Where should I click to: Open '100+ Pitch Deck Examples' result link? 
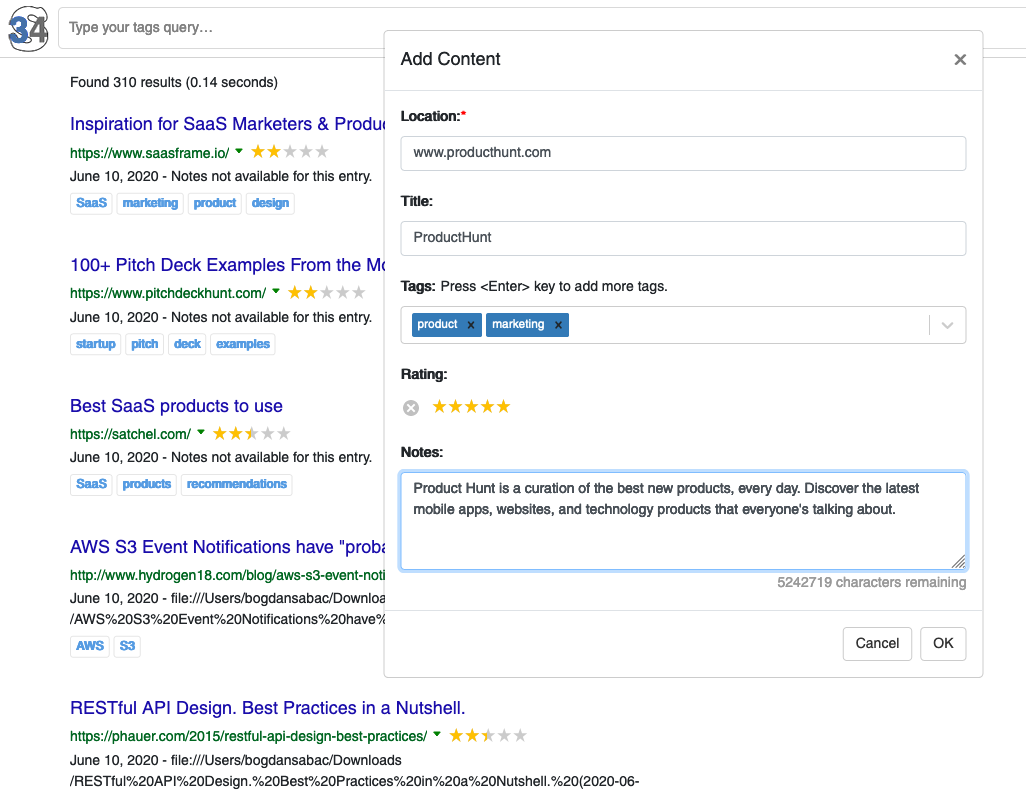pyautogui.click(x=227, y=265)
